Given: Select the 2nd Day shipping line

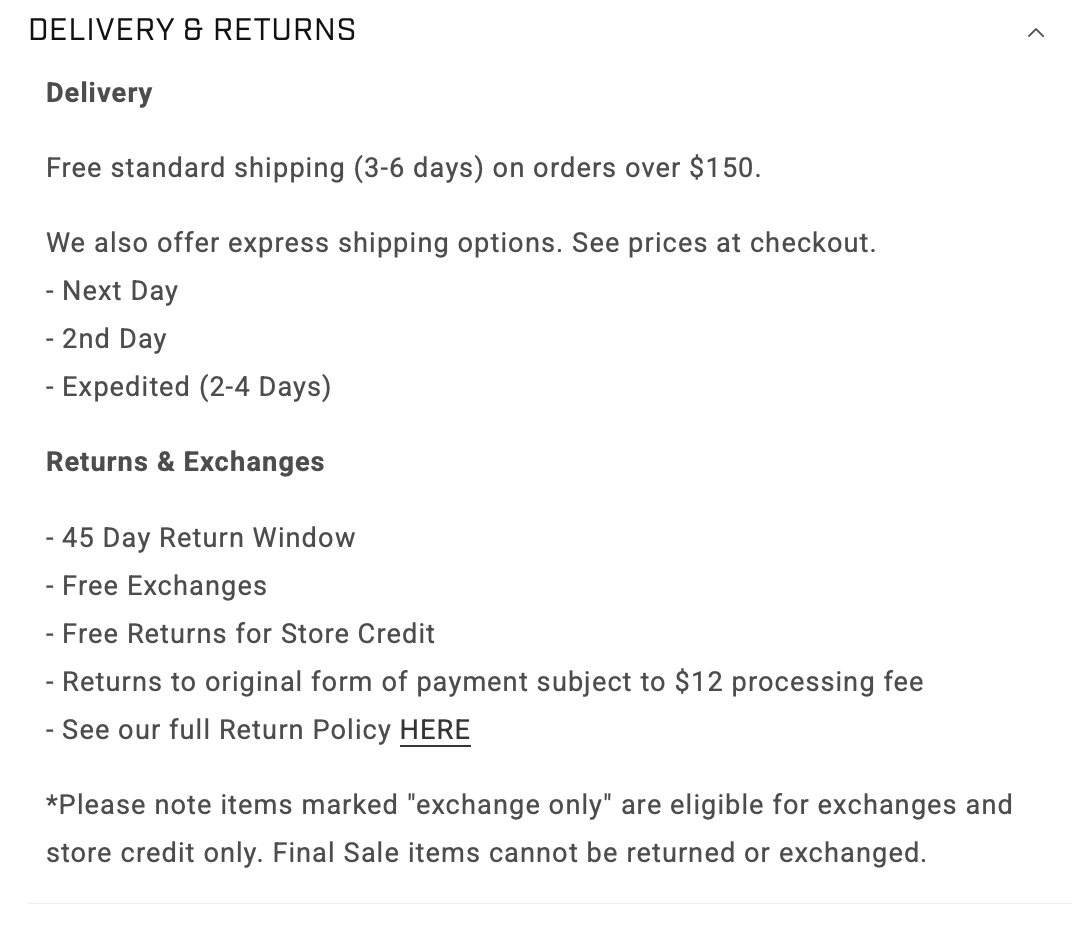Looking at the screenshot, I should point(107,339).
